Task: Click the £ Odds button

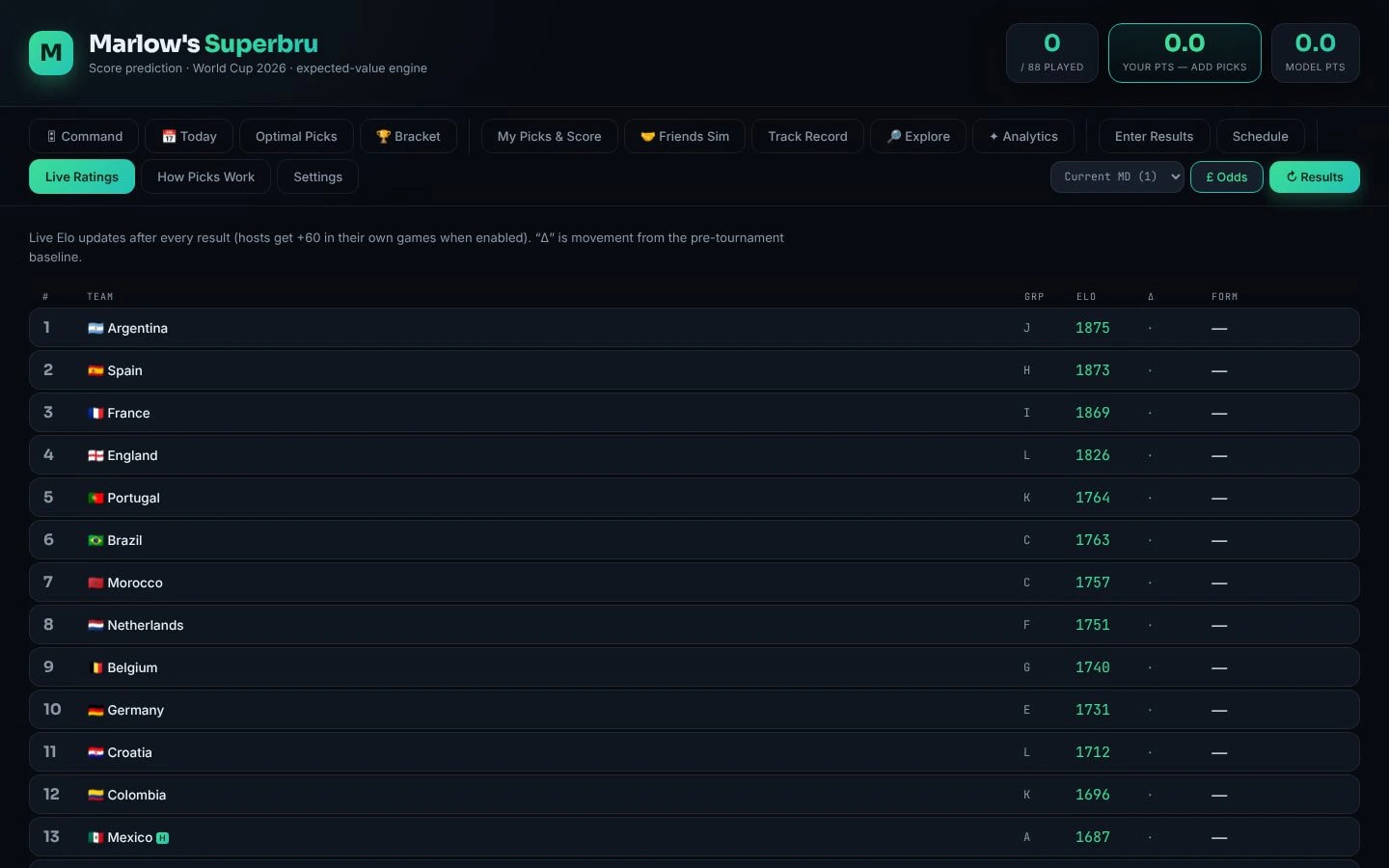Action: 1226,176
